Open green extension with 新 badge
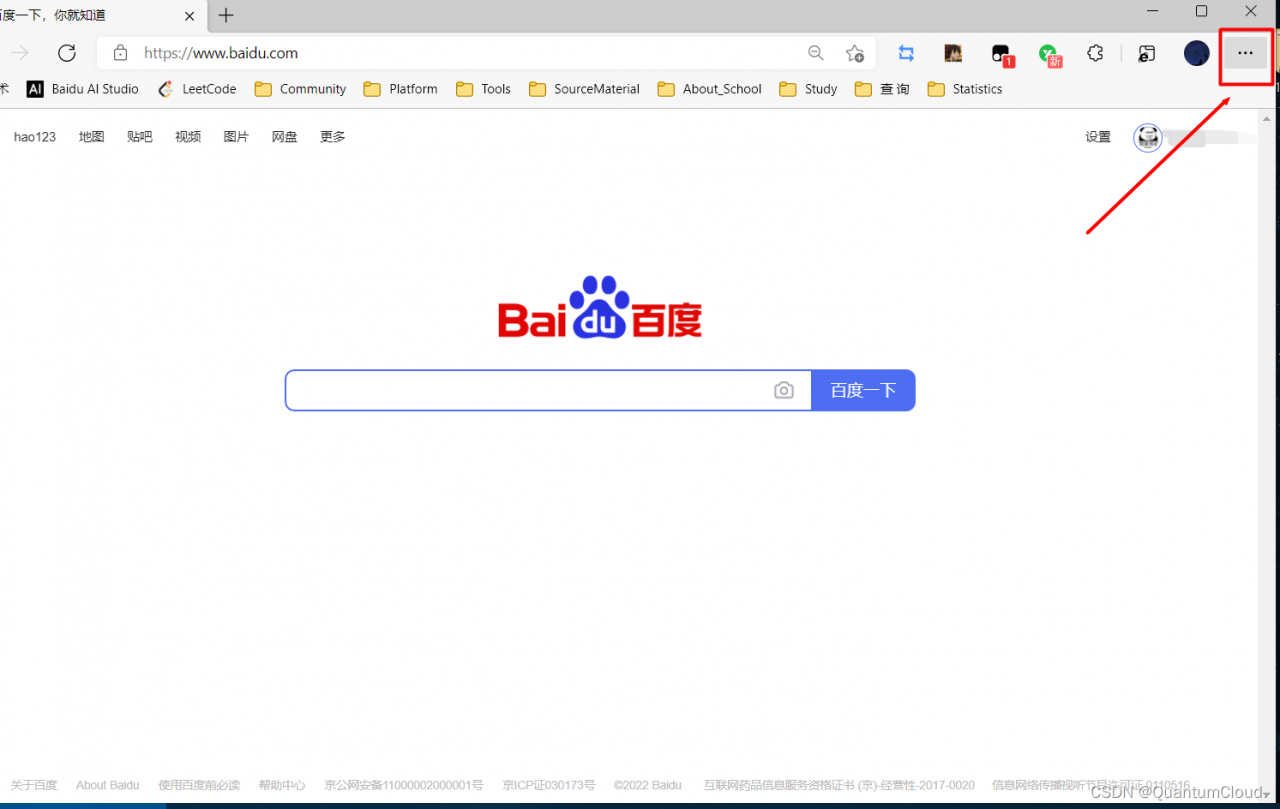1280x809 pixels. click(1048, 54)
